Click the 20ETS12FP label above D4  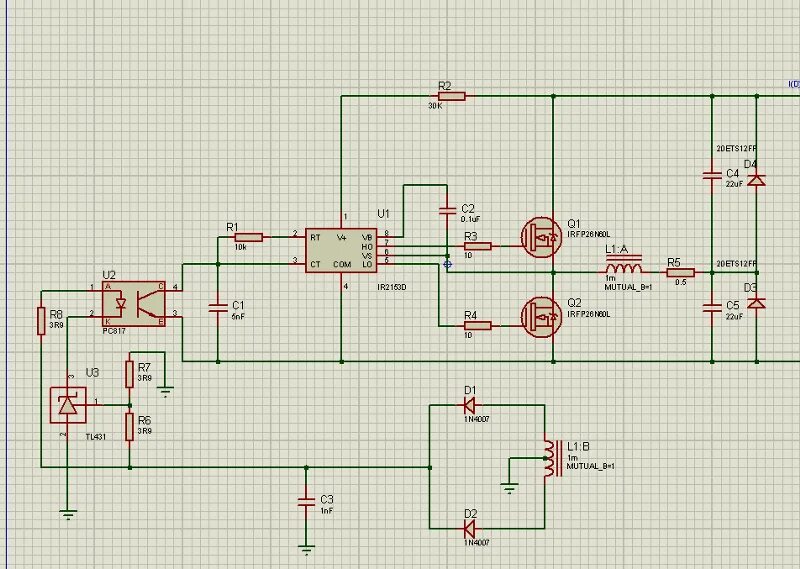click(737, 149)
